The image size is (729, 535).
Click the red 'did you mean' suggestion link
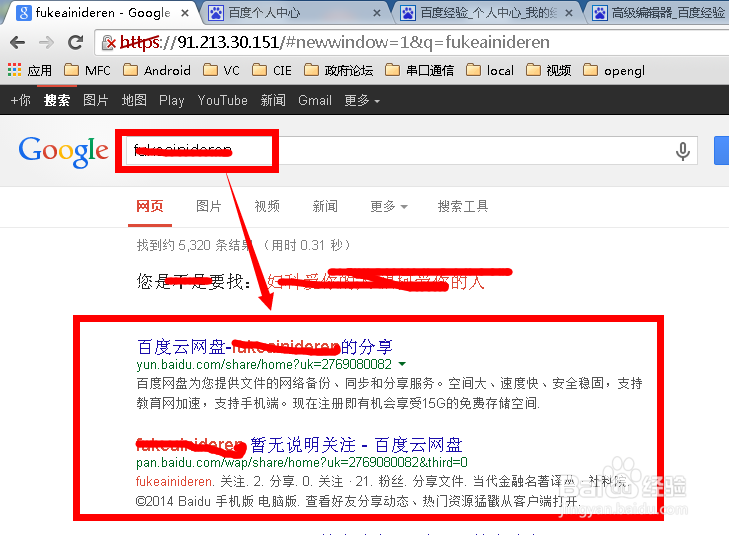coord(376,281)
